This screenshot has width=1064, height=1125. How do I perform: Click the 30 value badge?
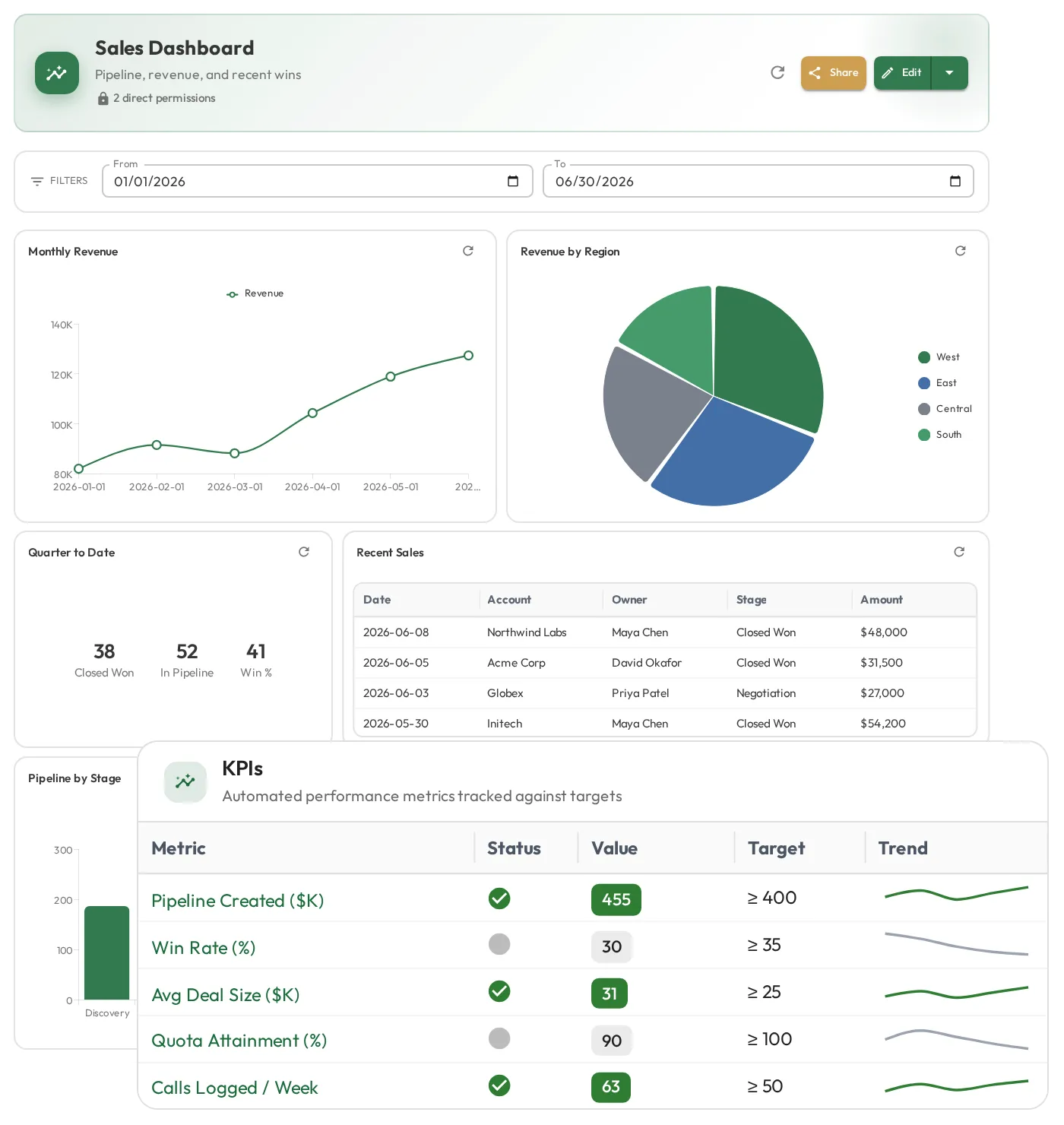(x=612, y=947)
